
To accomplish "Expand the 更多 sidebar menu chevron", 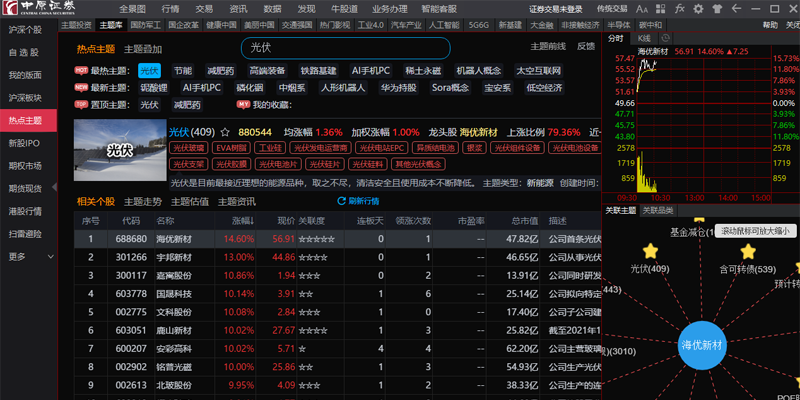I will [51, 257].
